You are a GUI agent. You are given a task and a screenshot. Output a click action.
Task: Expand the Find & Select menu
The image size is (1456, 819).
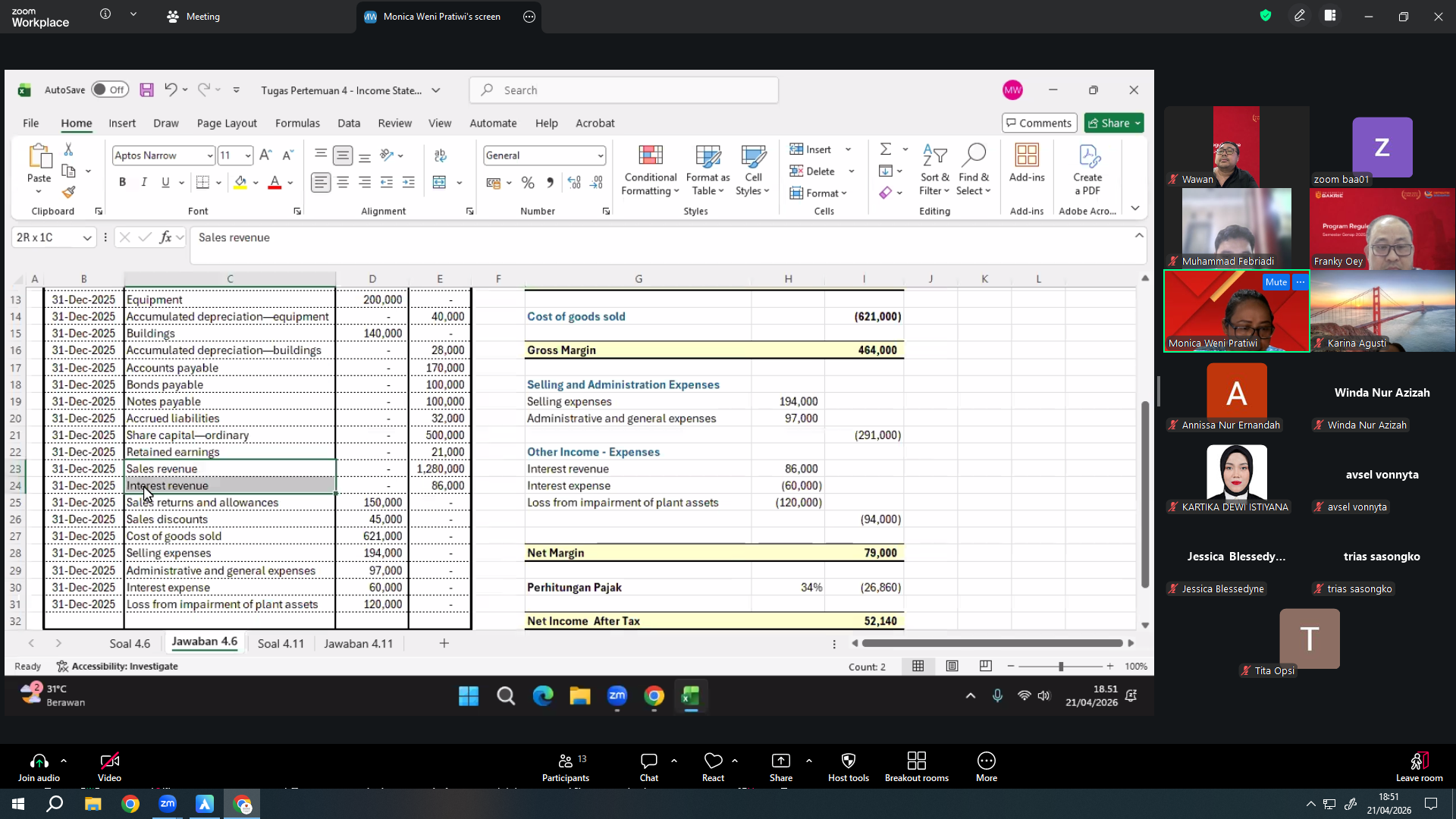click(x=974, y=170)
